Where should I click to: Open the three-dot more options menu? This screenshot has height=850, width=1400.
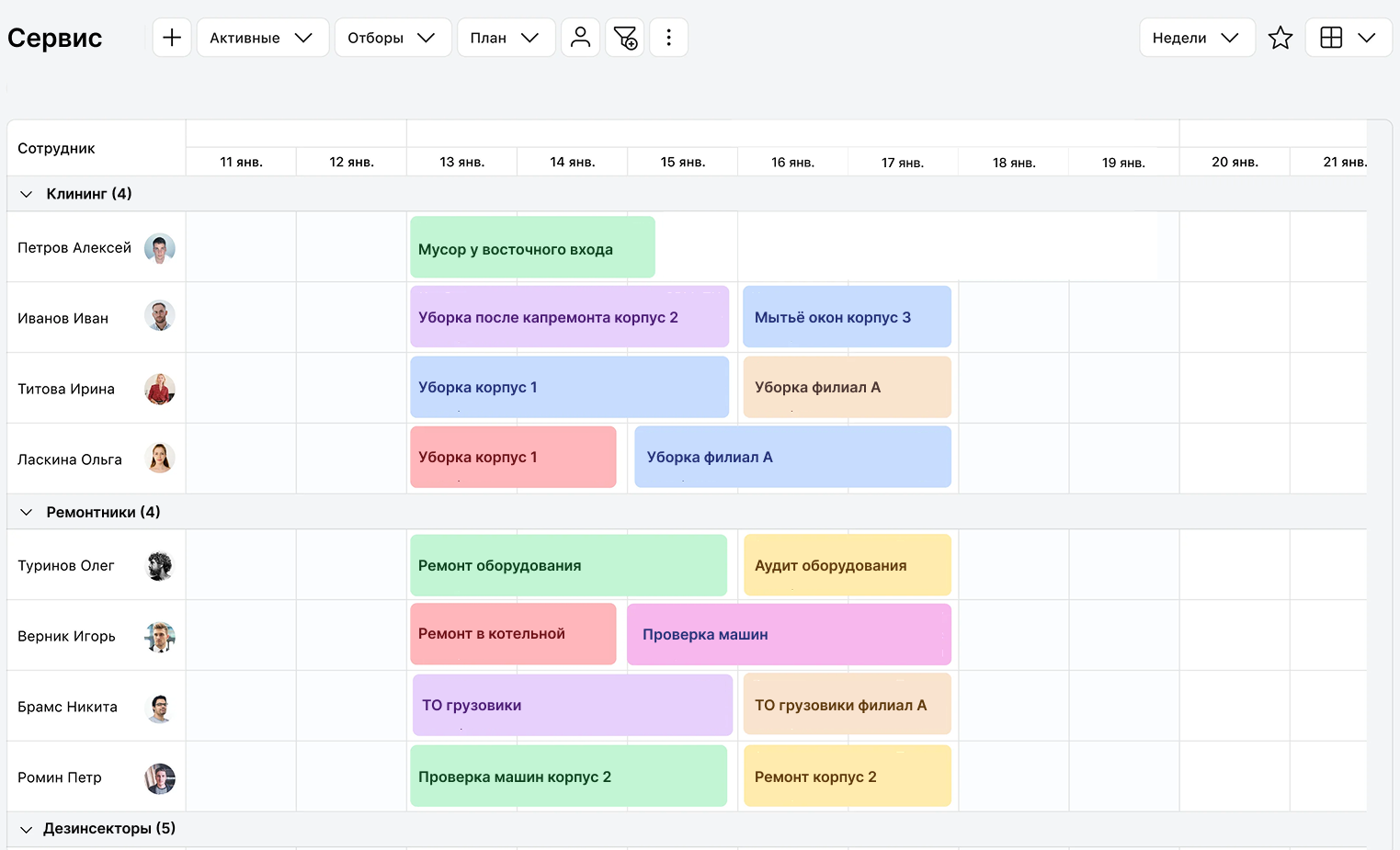tap(668, 38)
